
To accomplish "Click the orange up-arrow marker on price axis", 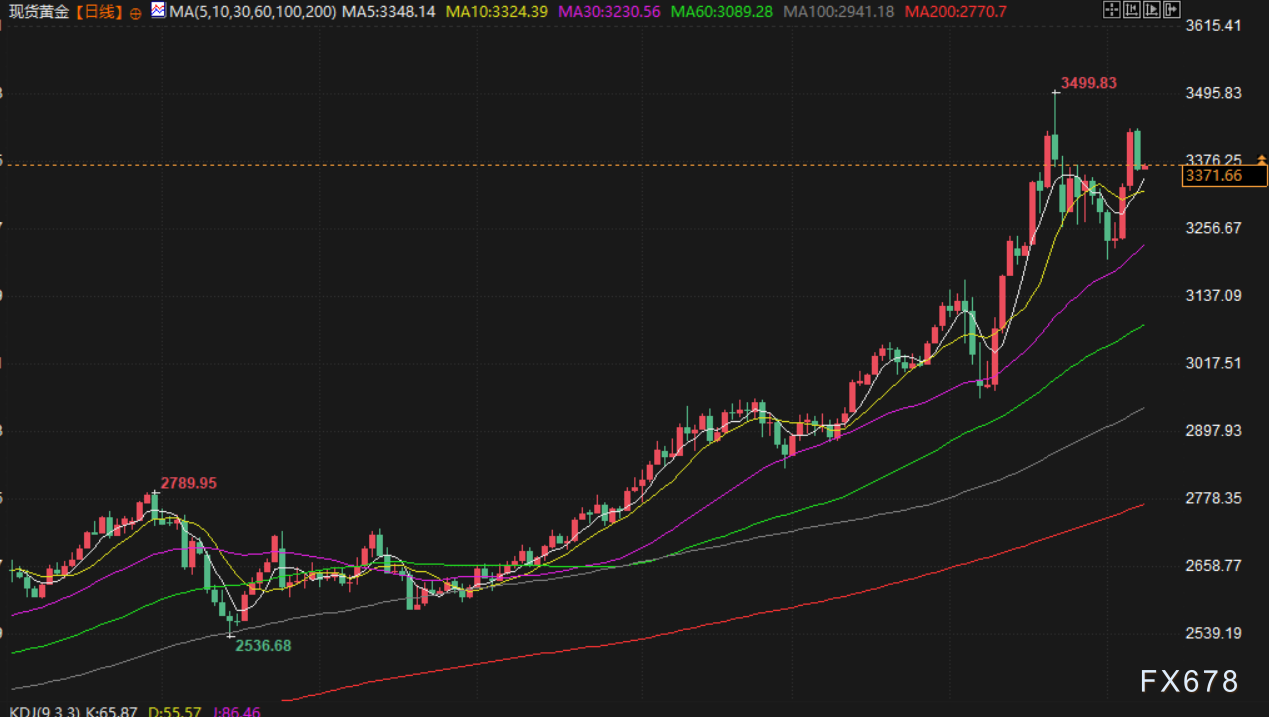I will [1261, 160].
